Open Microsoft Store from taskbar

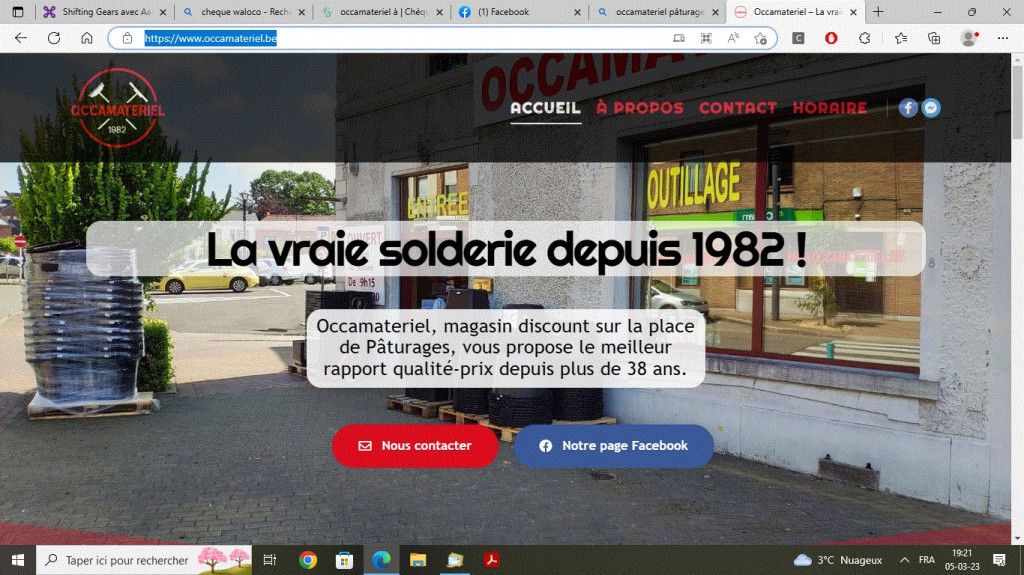(x=344, y=560)
